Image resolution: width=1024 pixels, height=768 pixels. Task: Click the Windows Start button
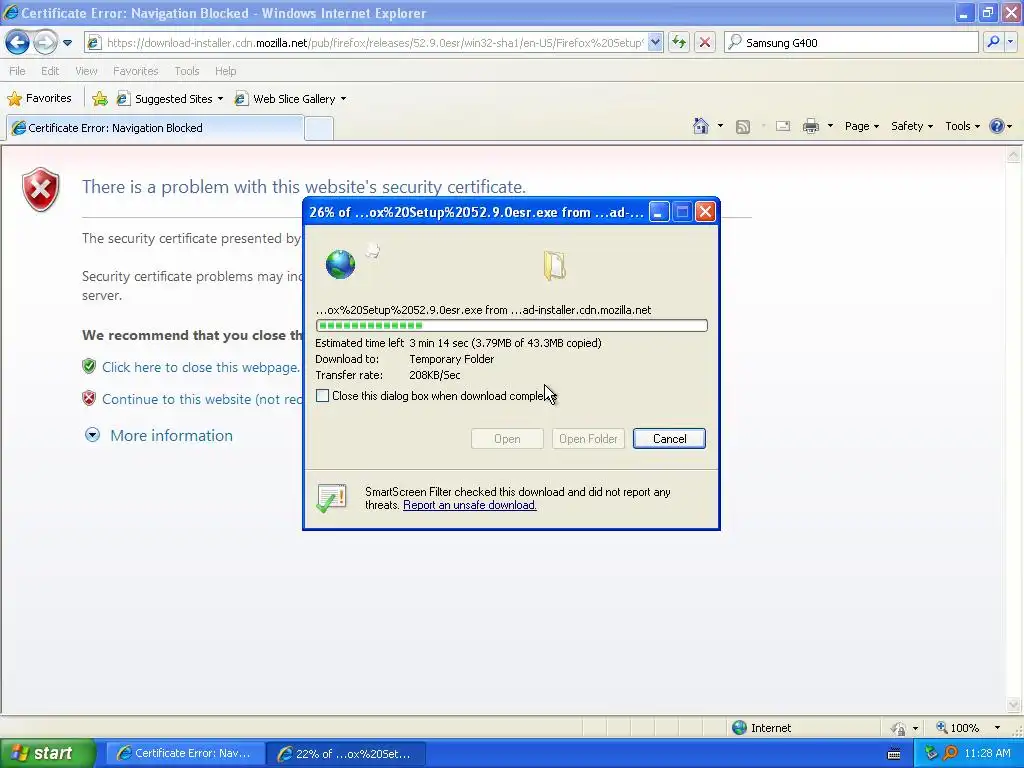pyautogui.click(x=47, y=753)
